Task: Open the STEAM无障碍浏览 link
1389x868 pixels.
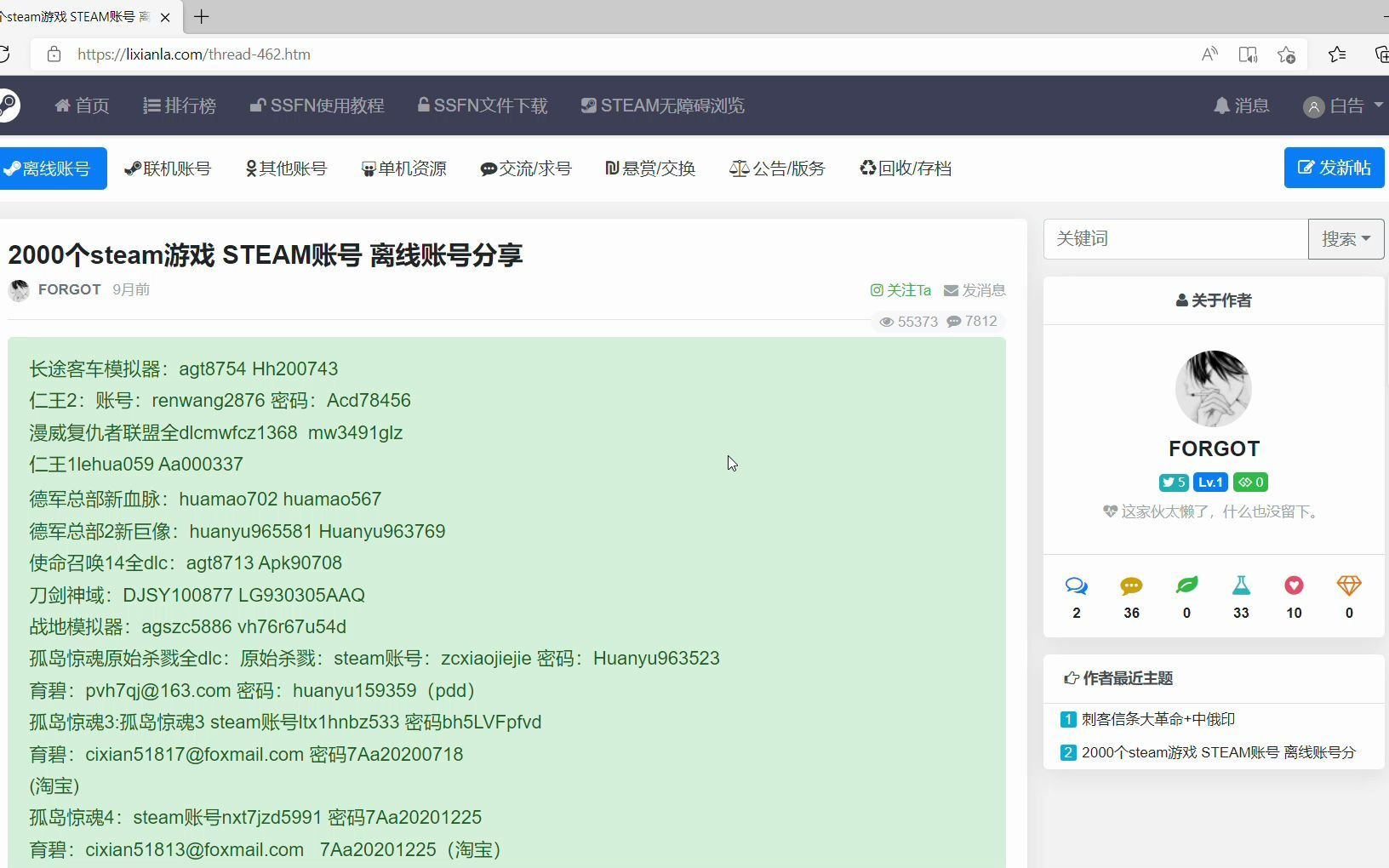Action: click(x=662, y=106)
